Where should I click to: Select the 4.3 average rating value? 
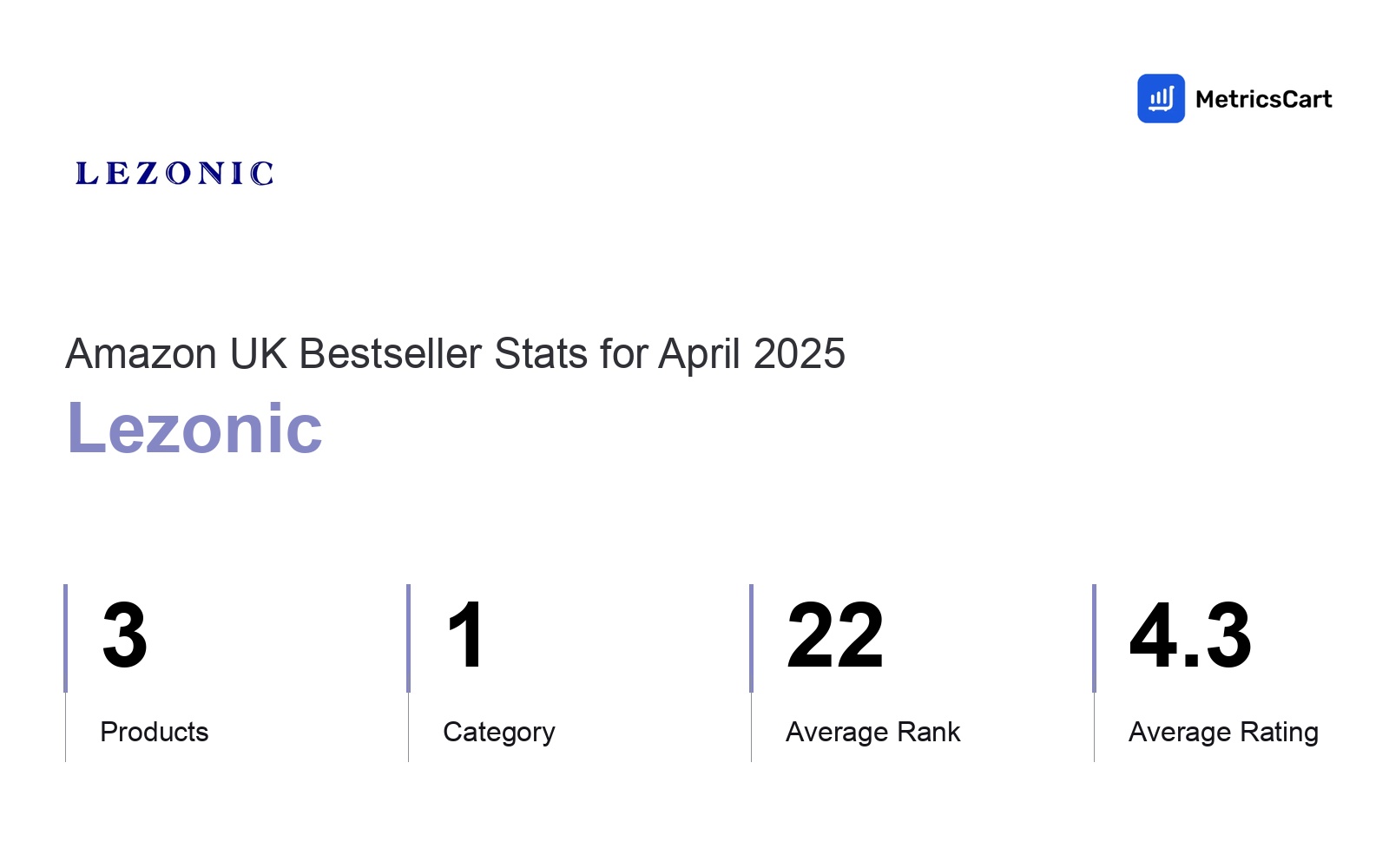(1190, 636)
